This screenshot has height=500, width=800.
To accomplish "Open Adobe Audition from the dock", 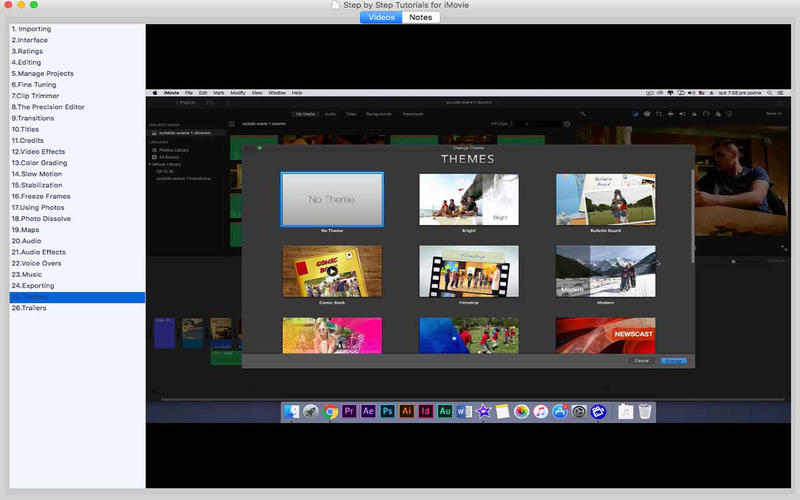I will [x=445, y=411].
